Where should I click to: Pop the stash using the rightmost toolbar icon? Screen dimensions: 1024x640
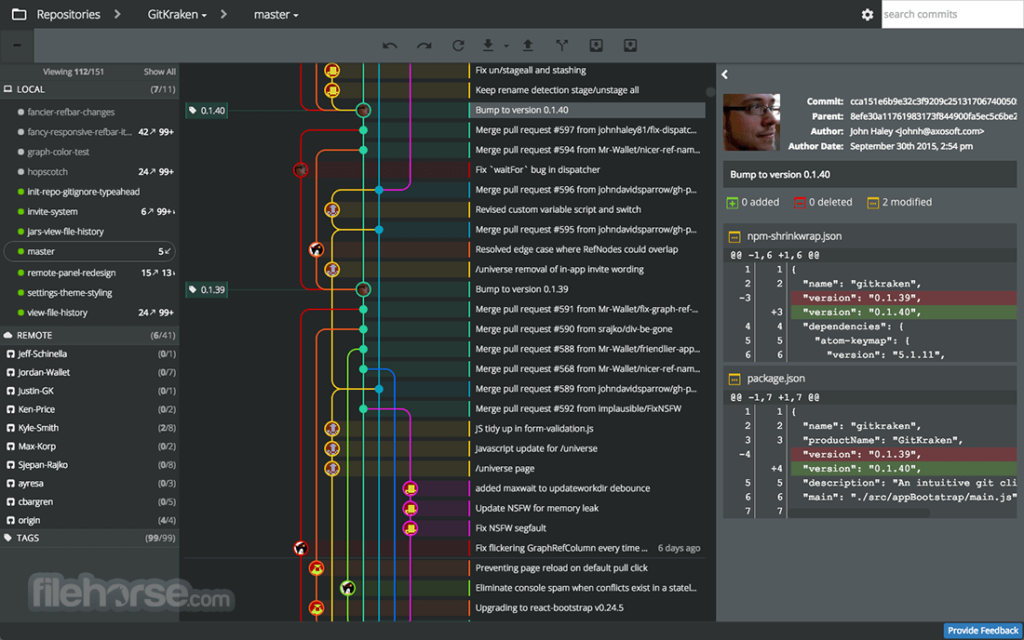click(x=630, y=45)
